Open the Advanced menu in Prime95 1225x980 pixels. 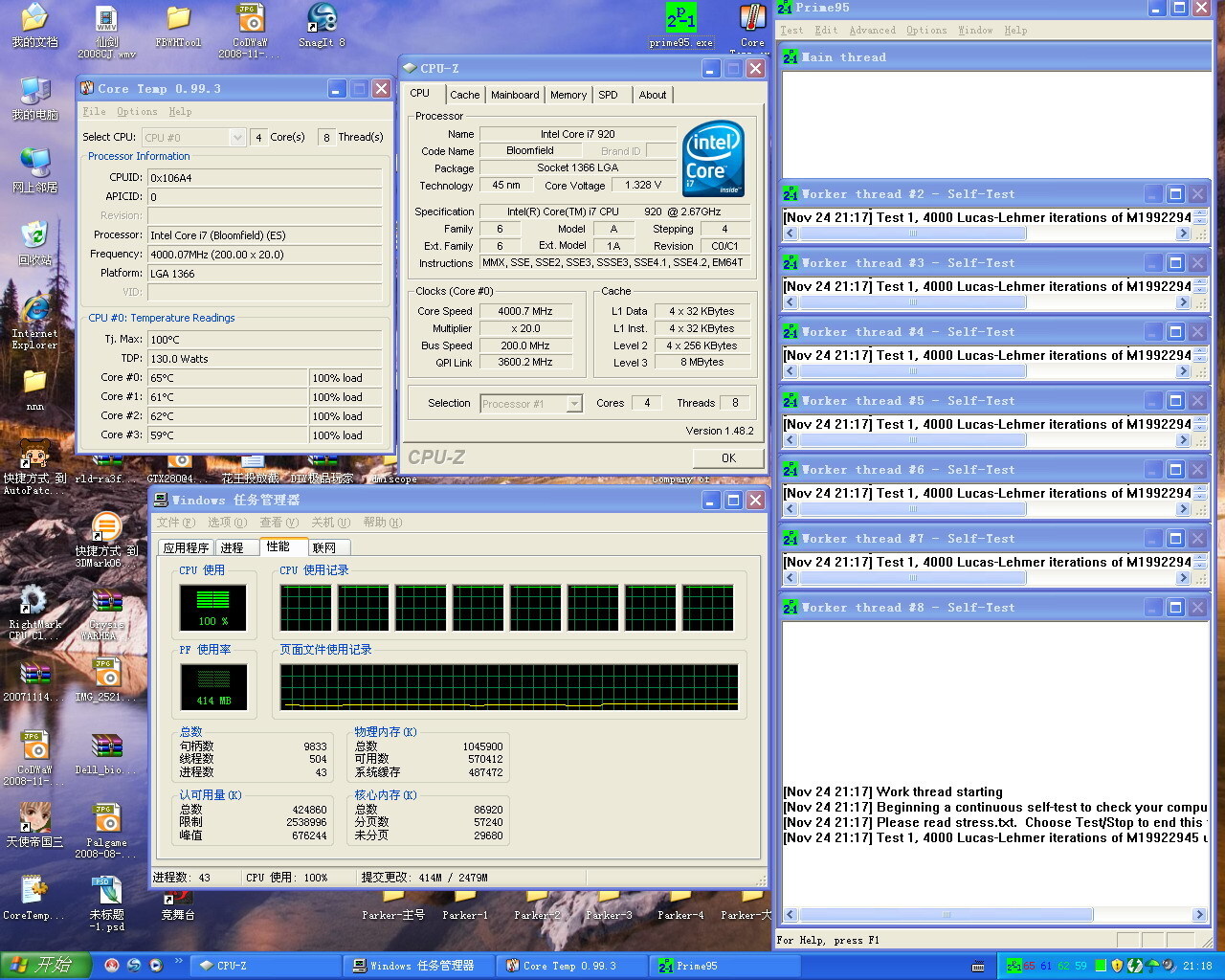tap(872, 31)
